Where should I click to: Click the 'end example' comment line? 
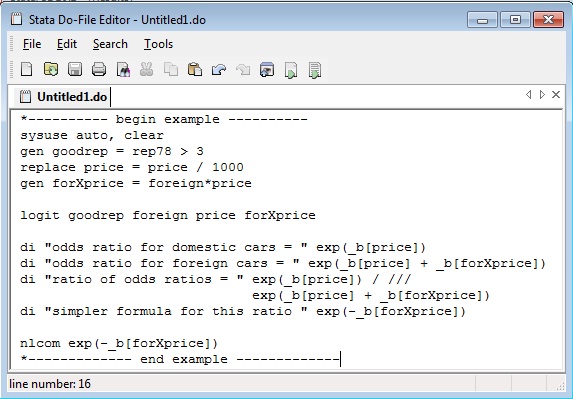180,360
